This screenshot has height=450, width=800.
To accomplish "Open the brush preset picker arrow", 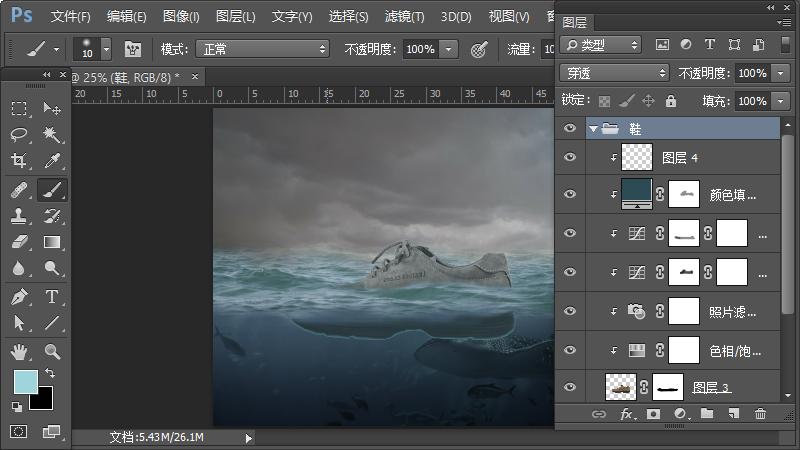I will [107, 50].
